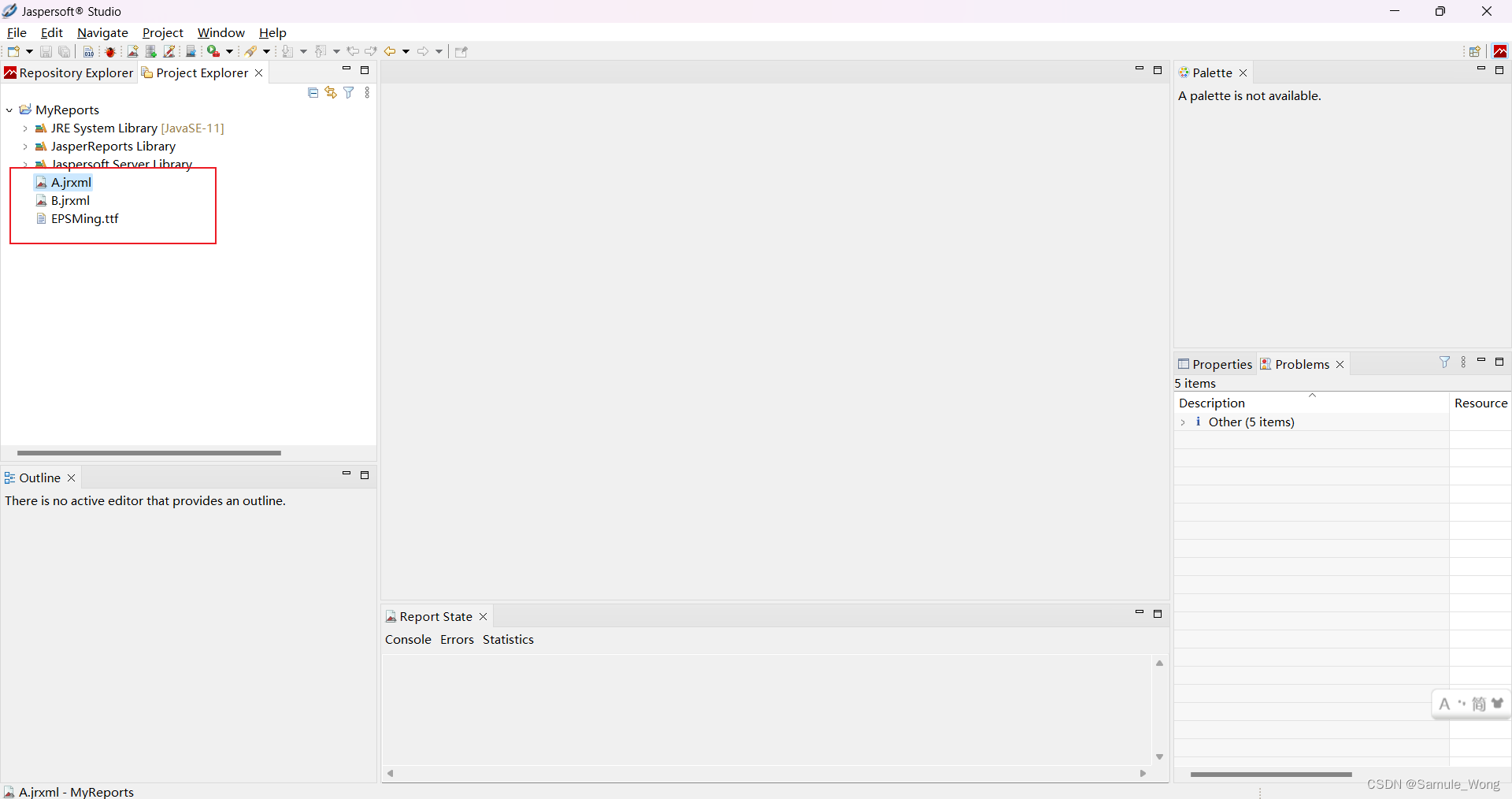
Task: Click the Previous Annotation toolbar icon
Action: pos(321,52)
